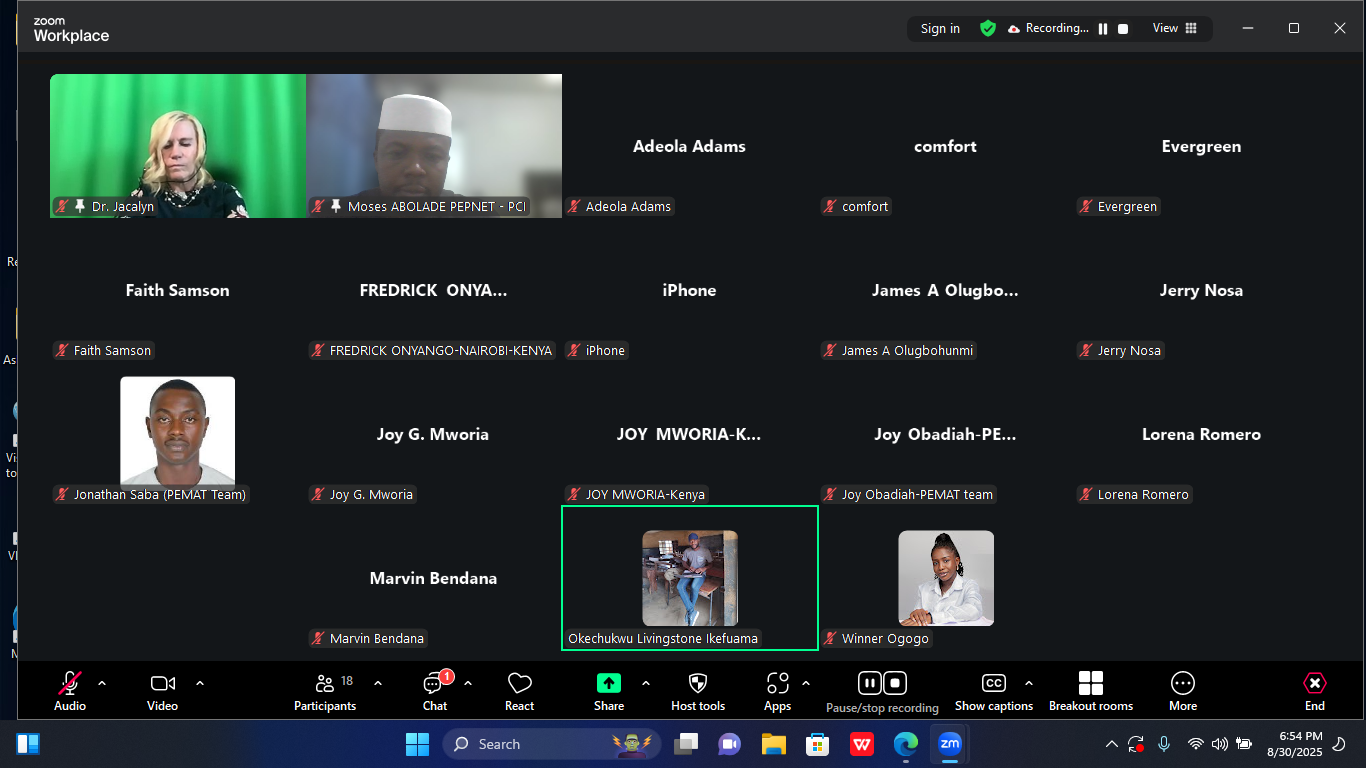Unmute microphone using Audio button
This screenshot has height=768, width=1366.
point(70,691)
